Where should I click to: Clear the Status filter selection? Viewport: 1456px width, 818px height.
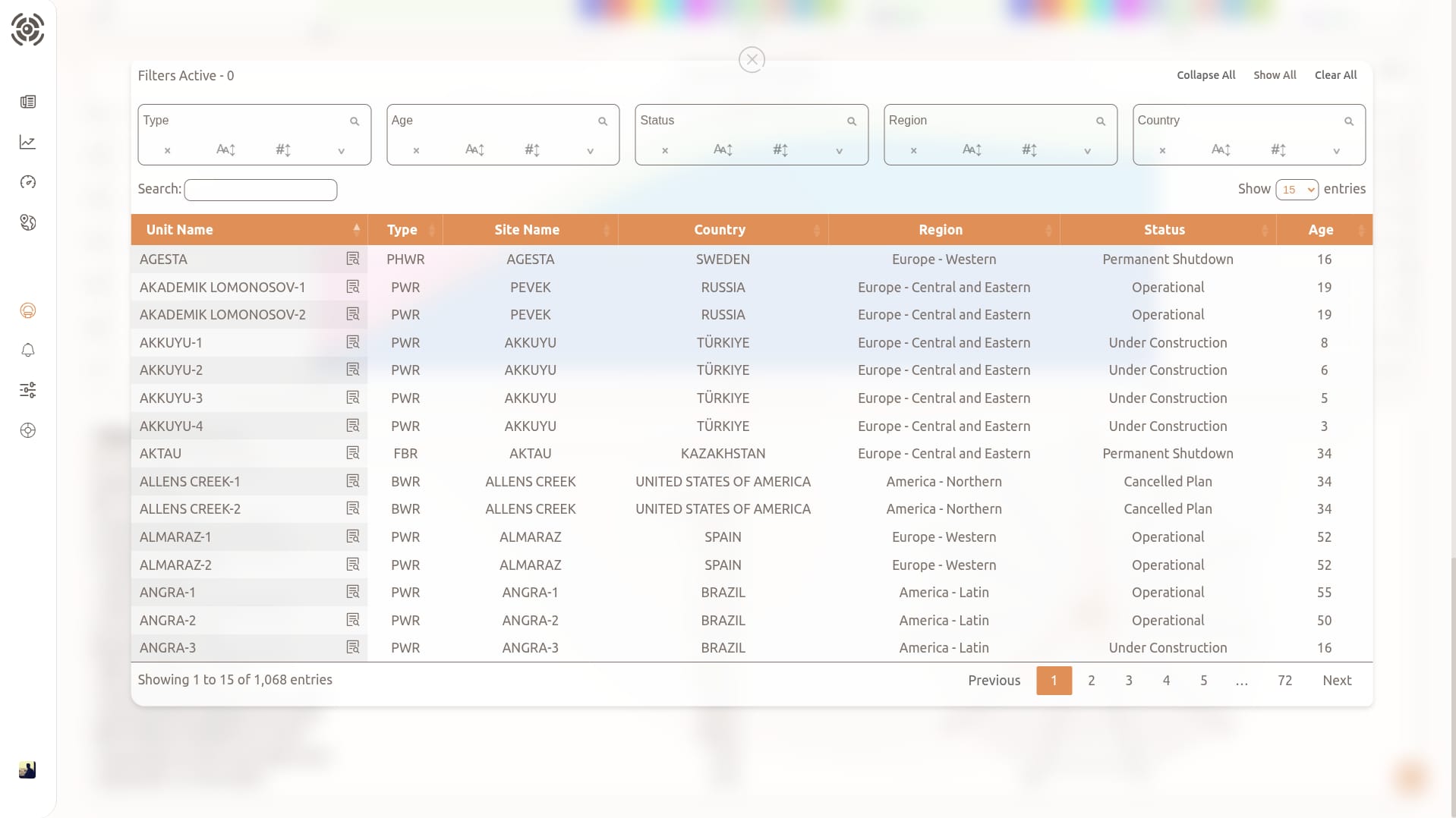coord(665,151)
